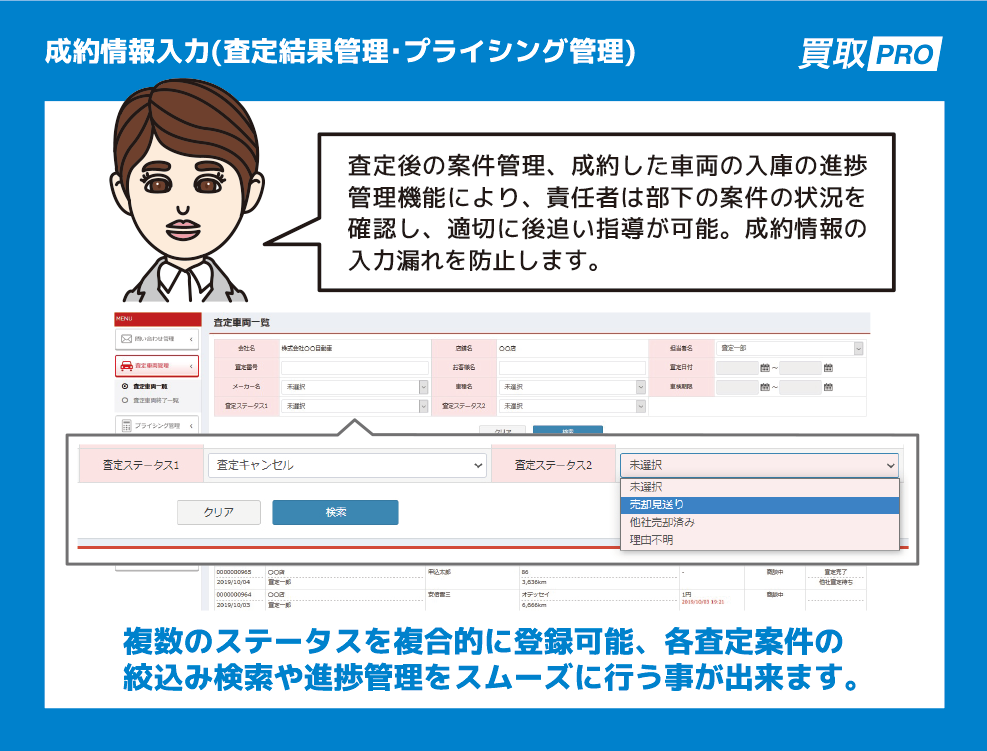Click the envelope icon for 問い合わせ管理
The image size is (987, 751).
126,339
